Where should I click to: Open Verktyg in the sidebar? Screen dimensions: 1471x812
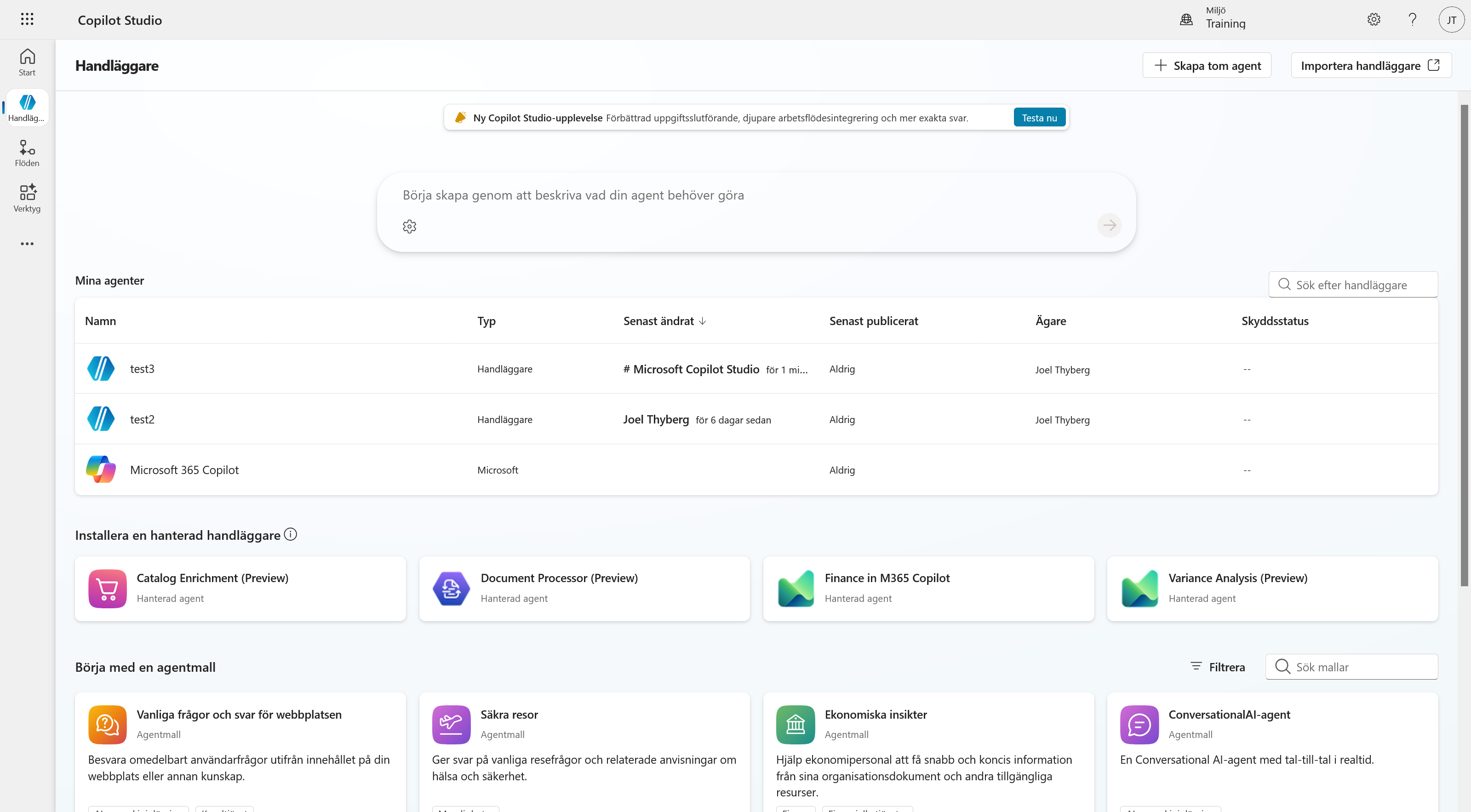pyautogui.click(x=27, y=198)
